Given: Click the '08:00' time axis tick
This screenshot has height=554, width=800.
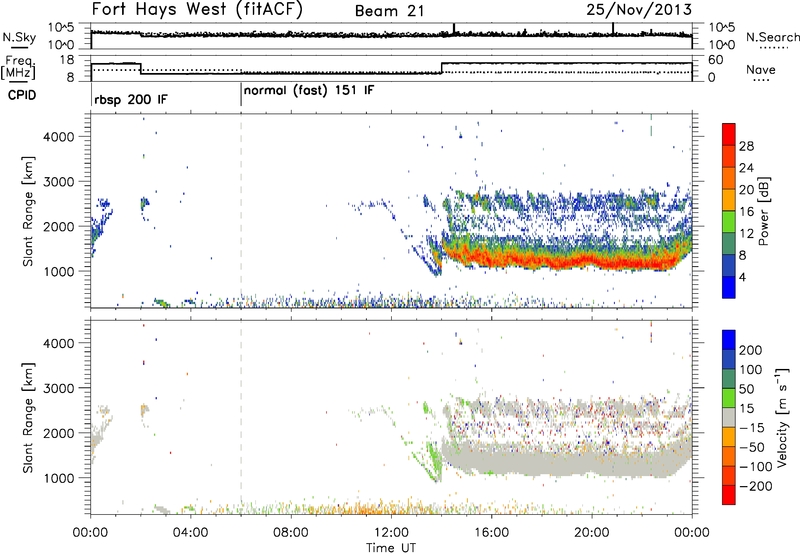Looking at the screenshot, I should pyautogui.click(x=291, y=533).
